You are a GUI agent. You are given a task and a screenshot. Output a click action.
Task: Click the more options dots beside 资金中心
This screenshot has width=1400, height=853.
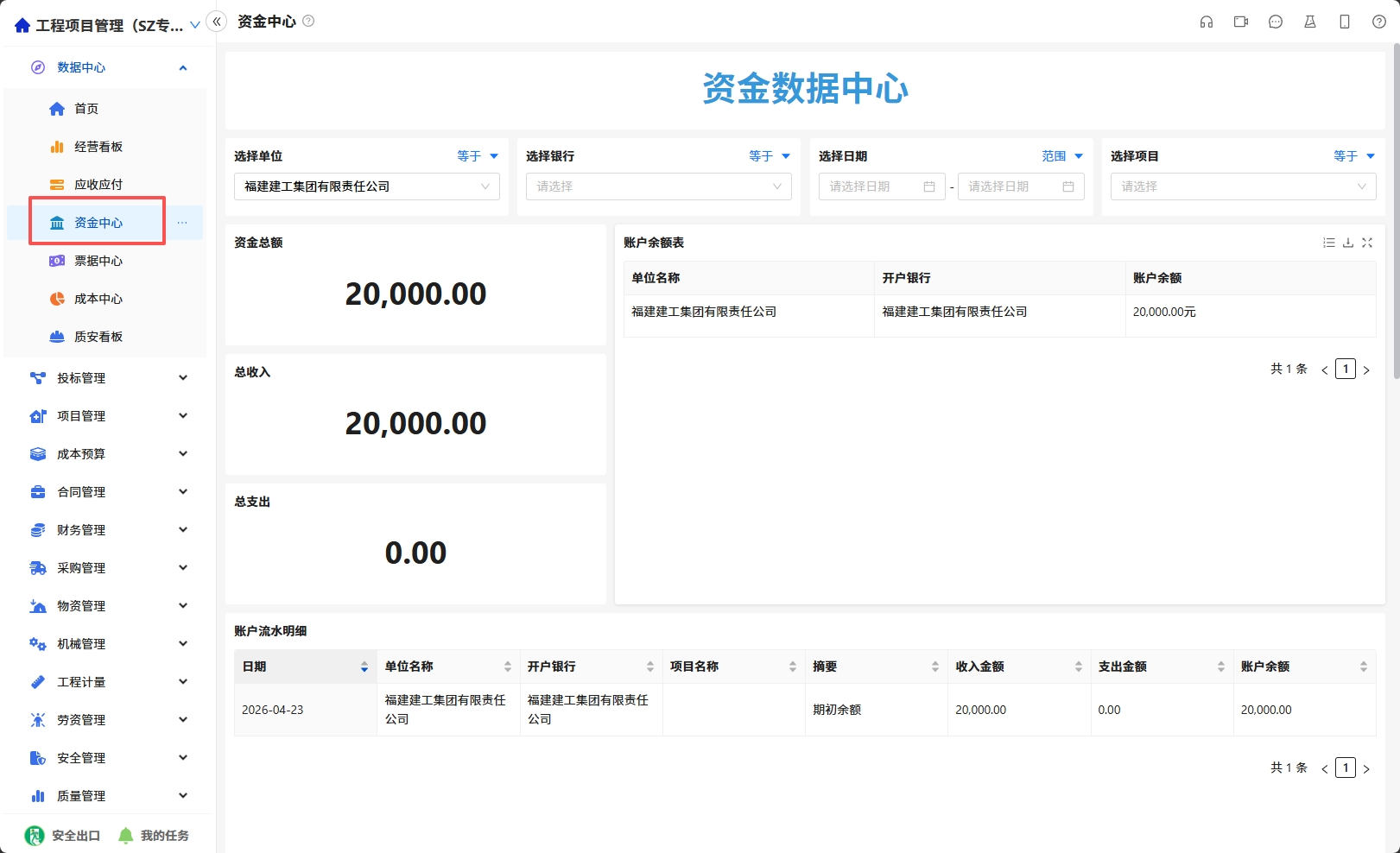point(182,223)
